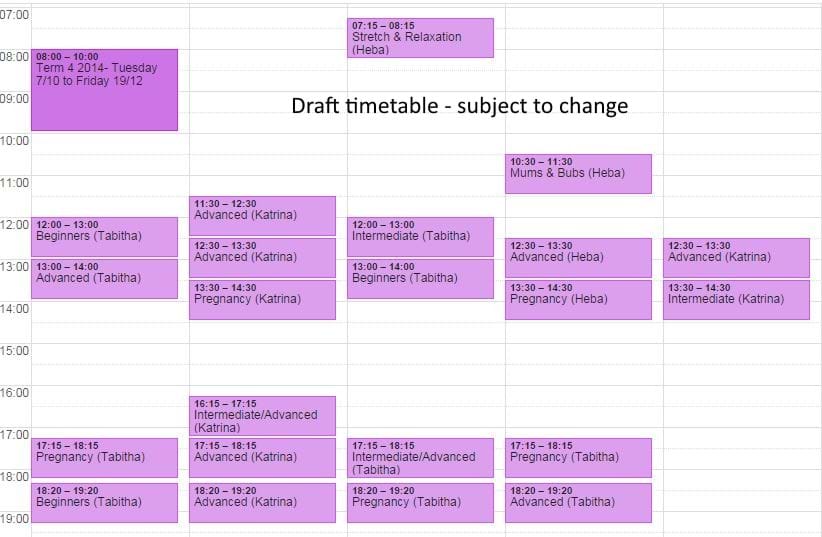This screenshot has height=537, width=822.
Task: Select the 18:20 Pregnancy (Tabitha) class
Action: point(420,503)
